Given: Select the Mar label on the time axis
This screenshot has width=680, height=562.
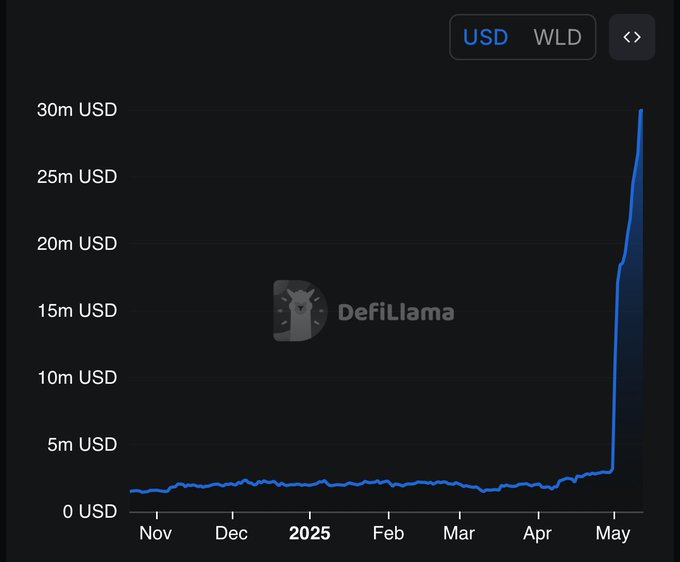Looking at the screenshot, I should coord(459,534).
